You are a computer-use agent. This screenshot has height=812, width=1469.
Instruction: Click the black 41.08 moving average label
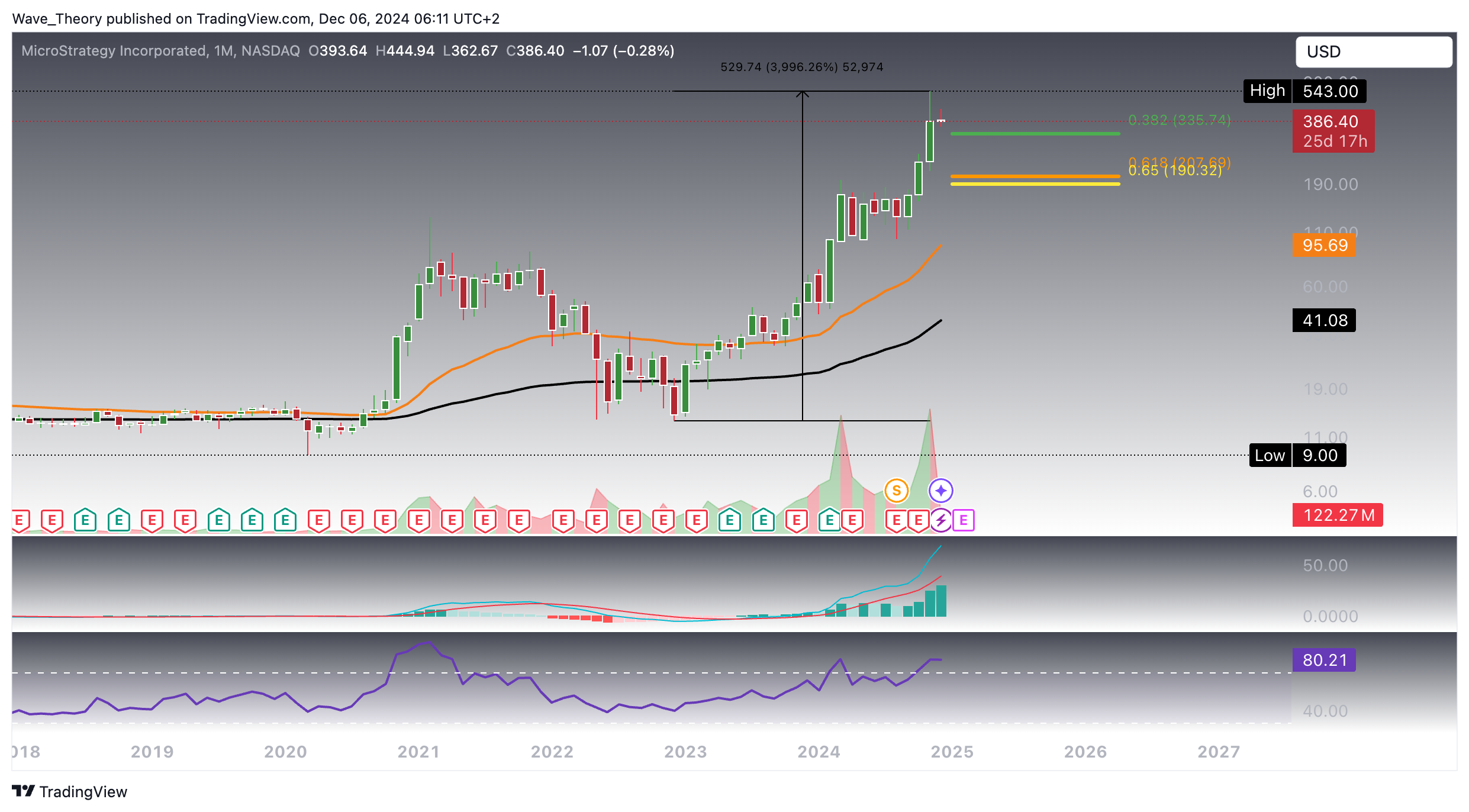pos(1324,320)
